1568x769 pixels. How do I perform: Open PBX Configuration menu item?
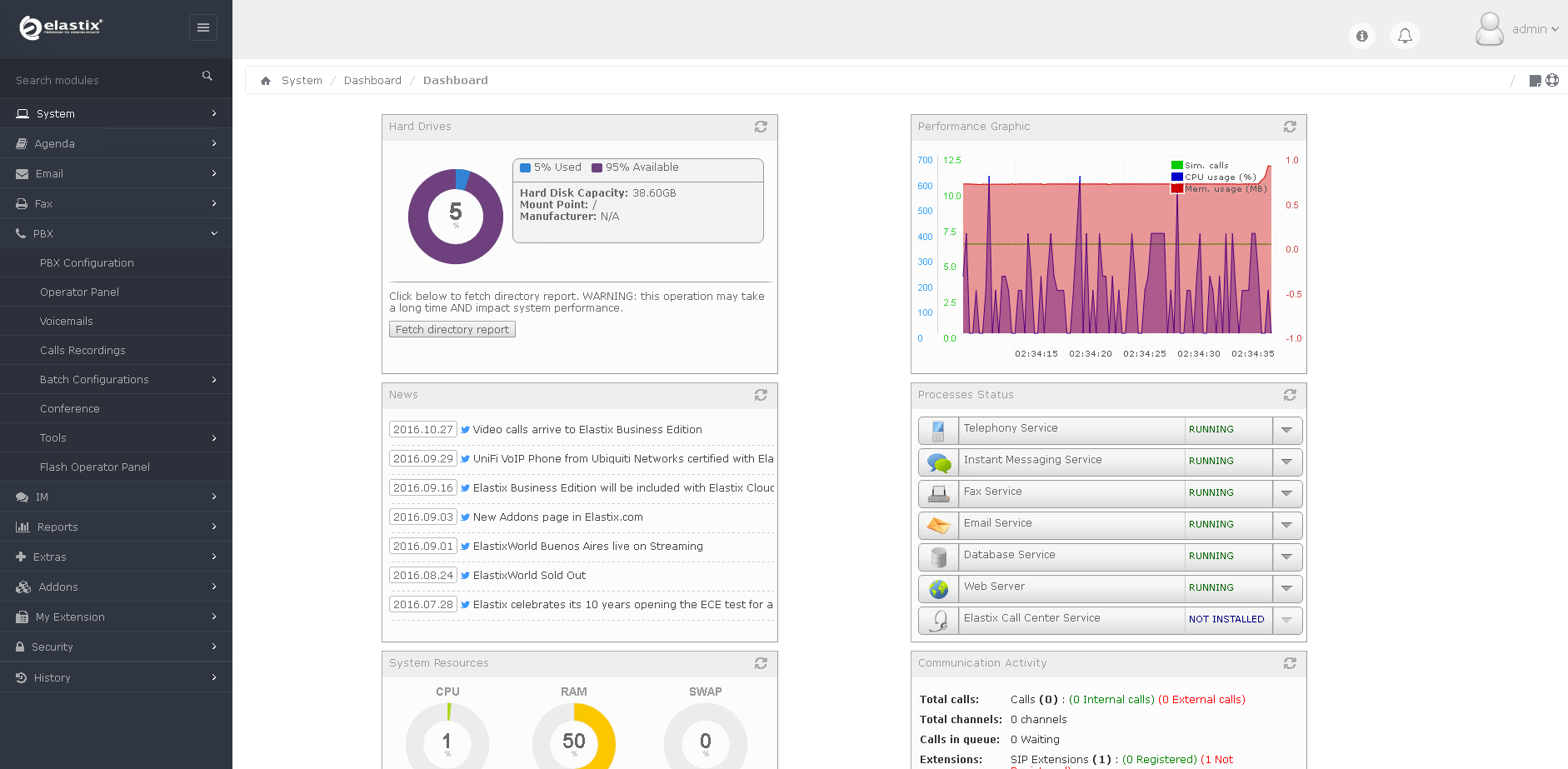click(87, 263)
